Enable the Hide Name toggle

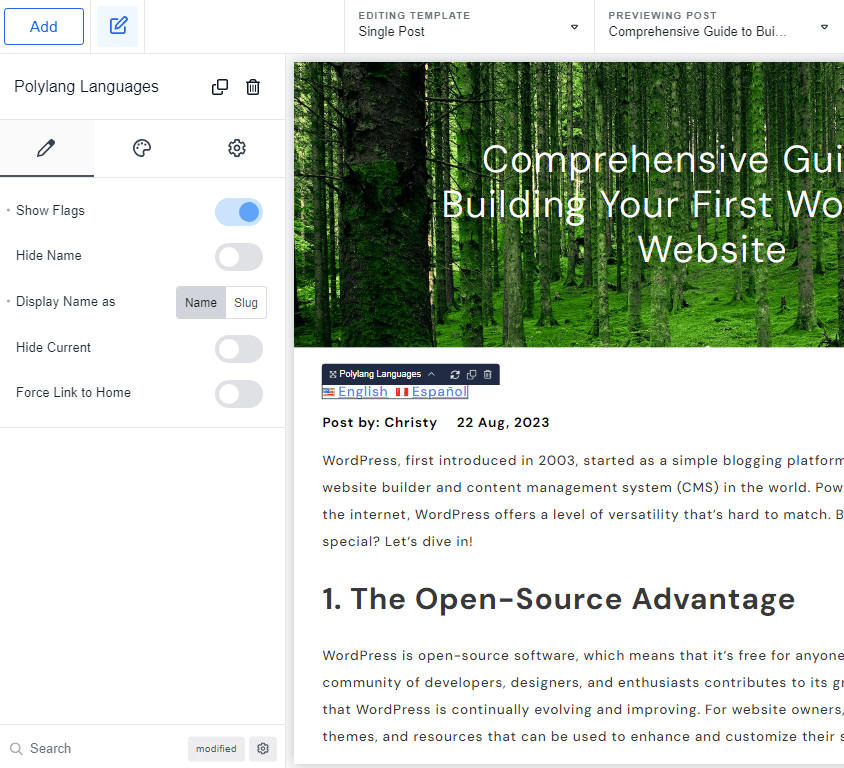(239, 257)
